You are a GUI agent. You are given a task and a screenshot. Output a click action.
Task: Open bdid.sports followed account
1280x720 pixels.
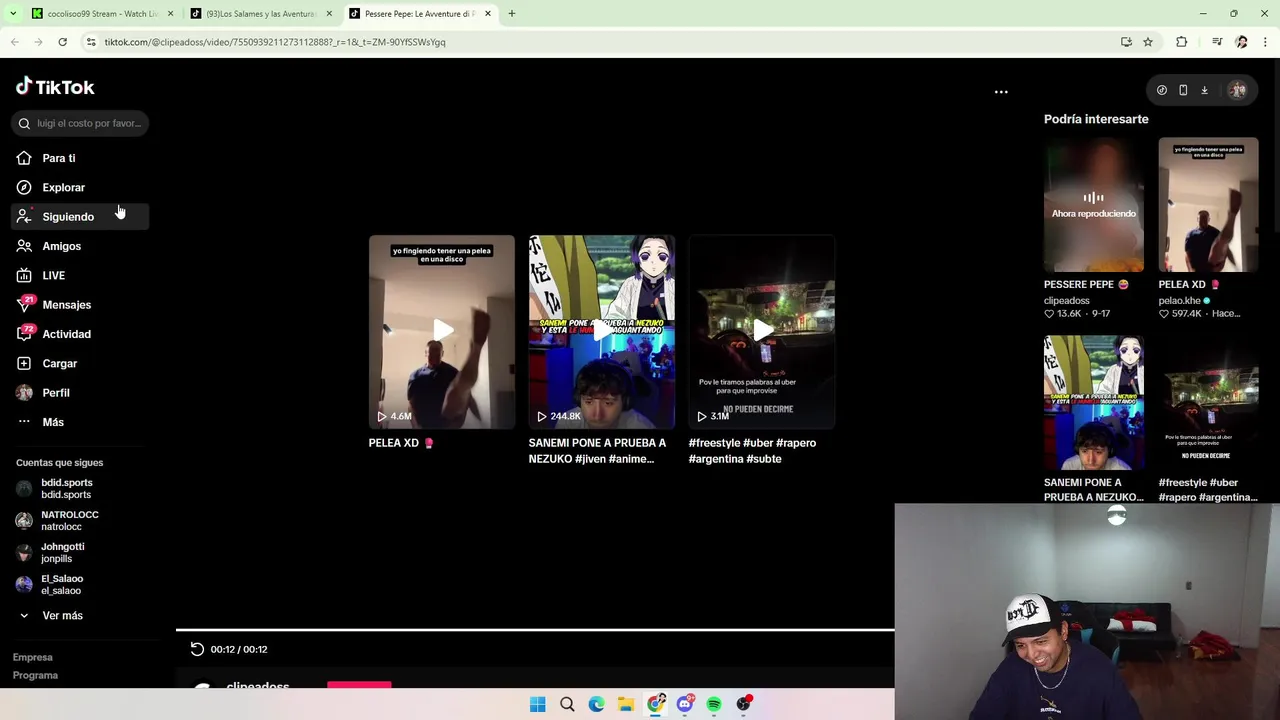66,488
